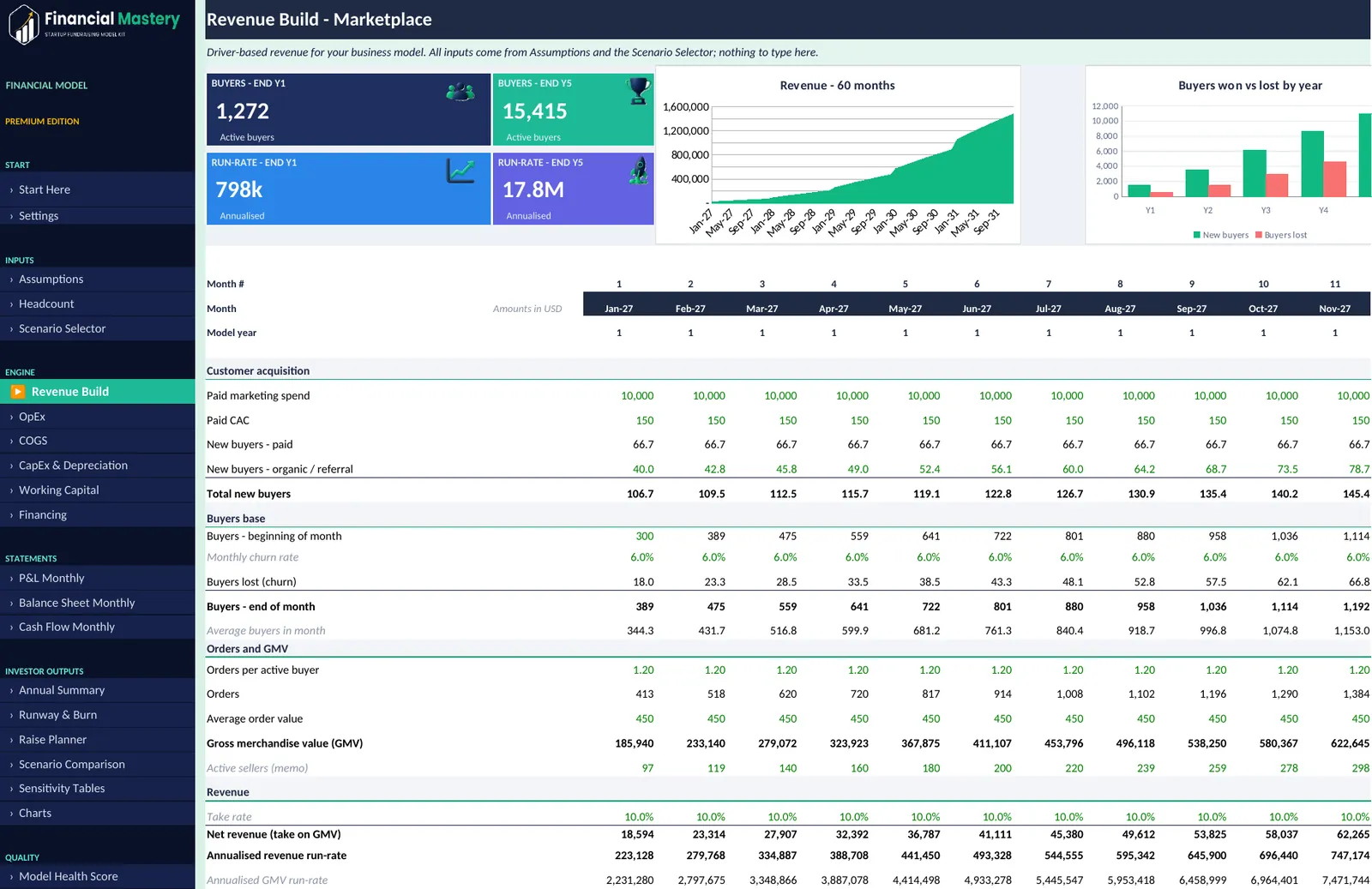Open the P&L Monthly statement
Image resolution: width=1372 pixels, height=889 pixels.
98,579
